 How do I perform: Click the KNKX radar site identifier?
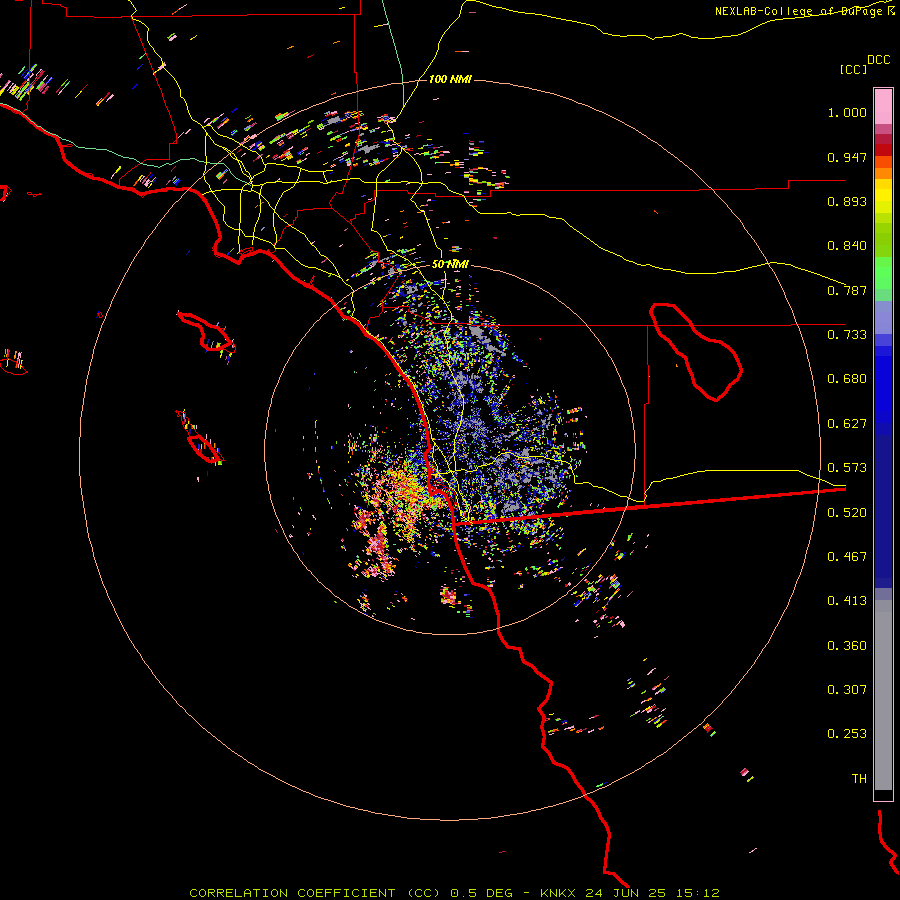click(x=557, y=893)
